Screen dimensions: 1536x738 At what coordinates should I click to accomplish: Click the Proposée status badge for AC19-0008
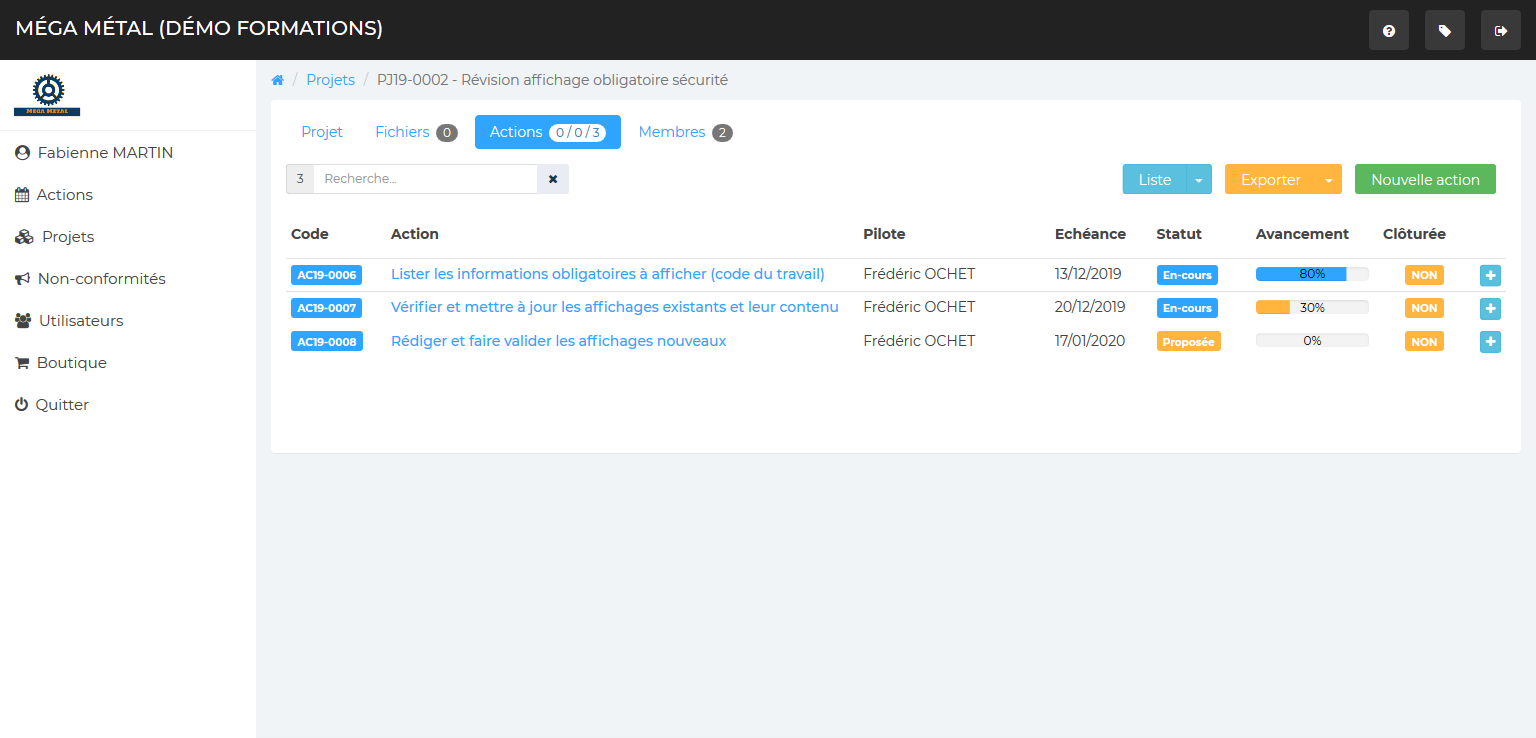[x=1188, y=342]
